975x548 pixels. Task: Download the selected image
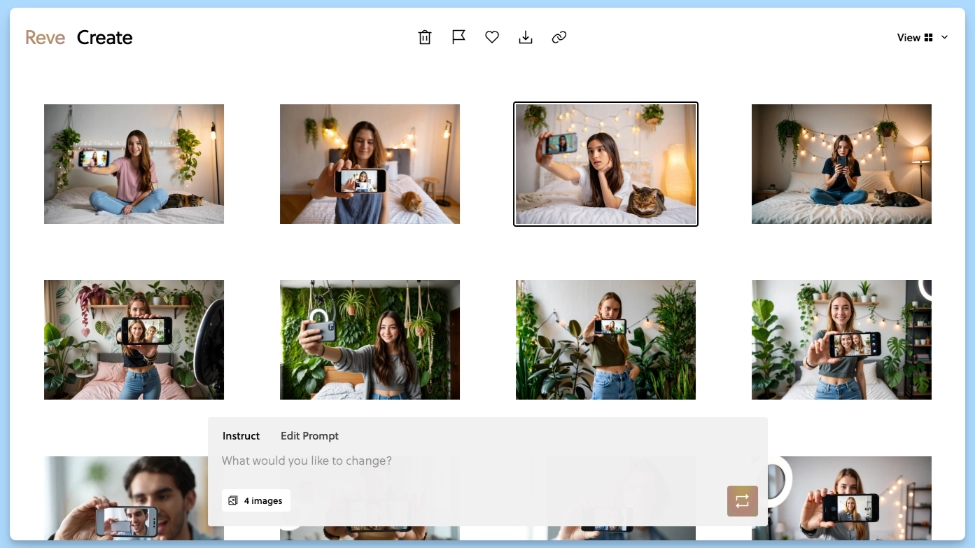526,37
